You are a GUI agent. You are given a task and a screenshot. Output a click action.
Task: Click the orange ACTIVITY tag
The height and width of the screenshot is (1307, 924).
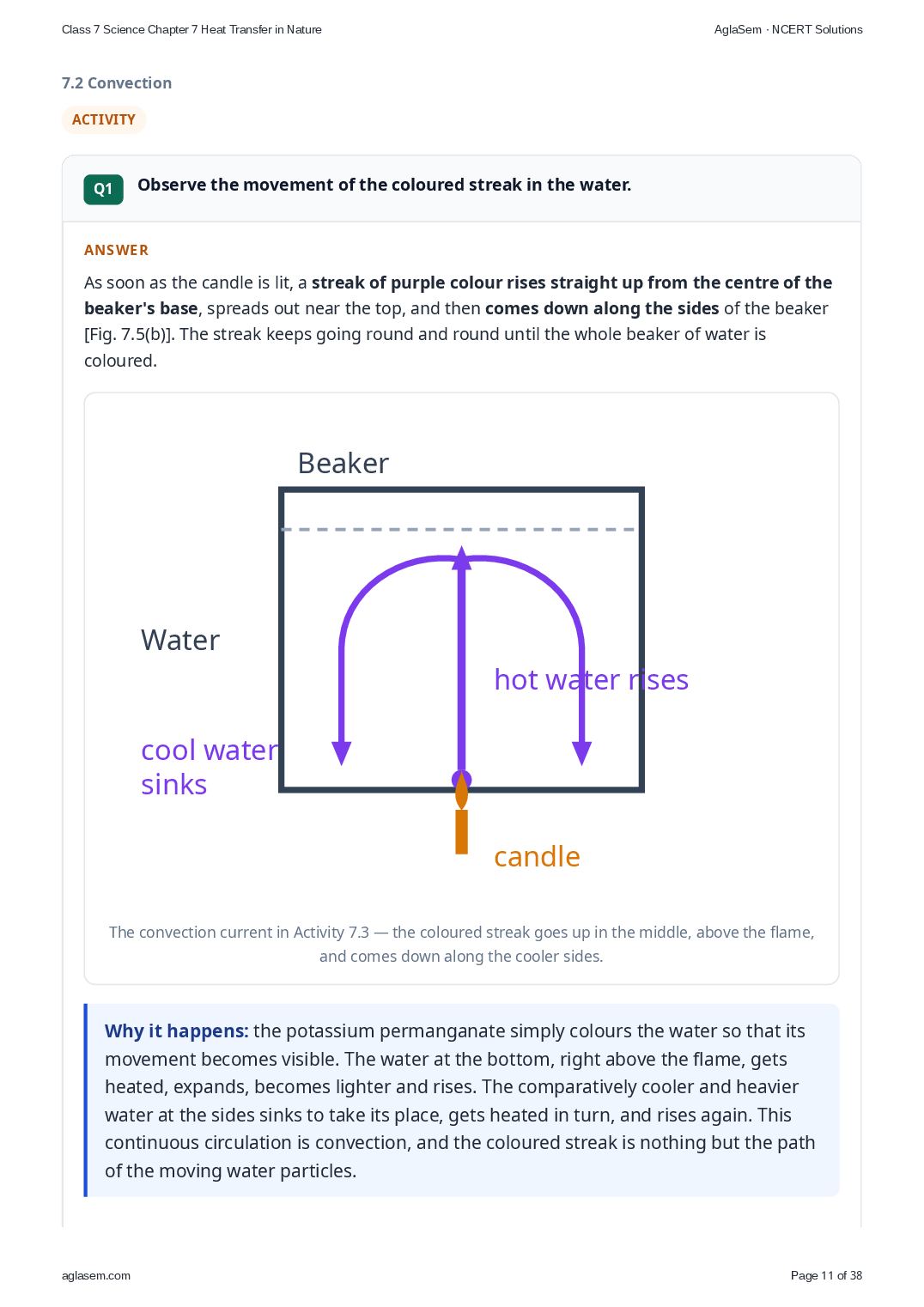click(104, 119)
